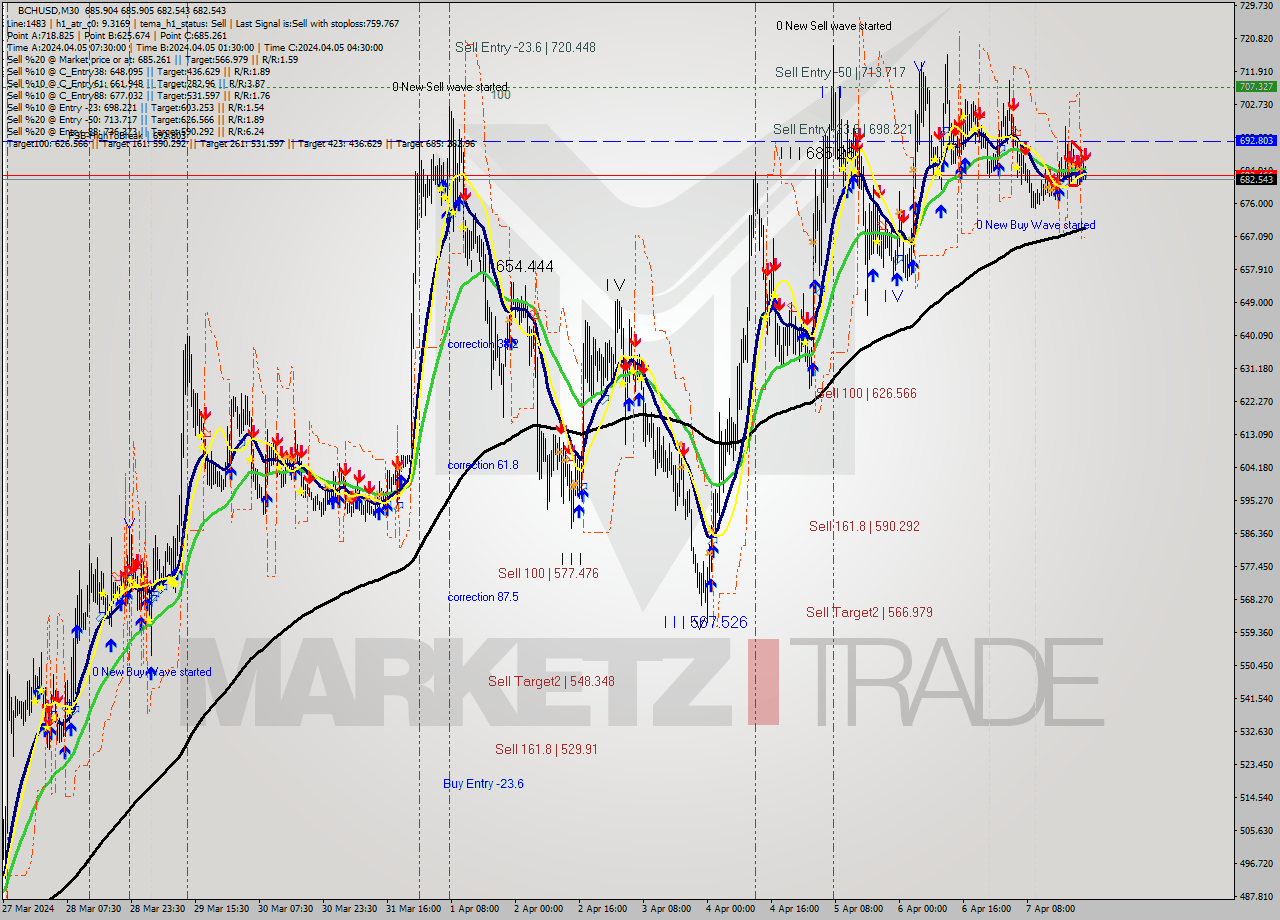
Task: Click the 667.090 price axis label
Action: (x=1256, y=236)
